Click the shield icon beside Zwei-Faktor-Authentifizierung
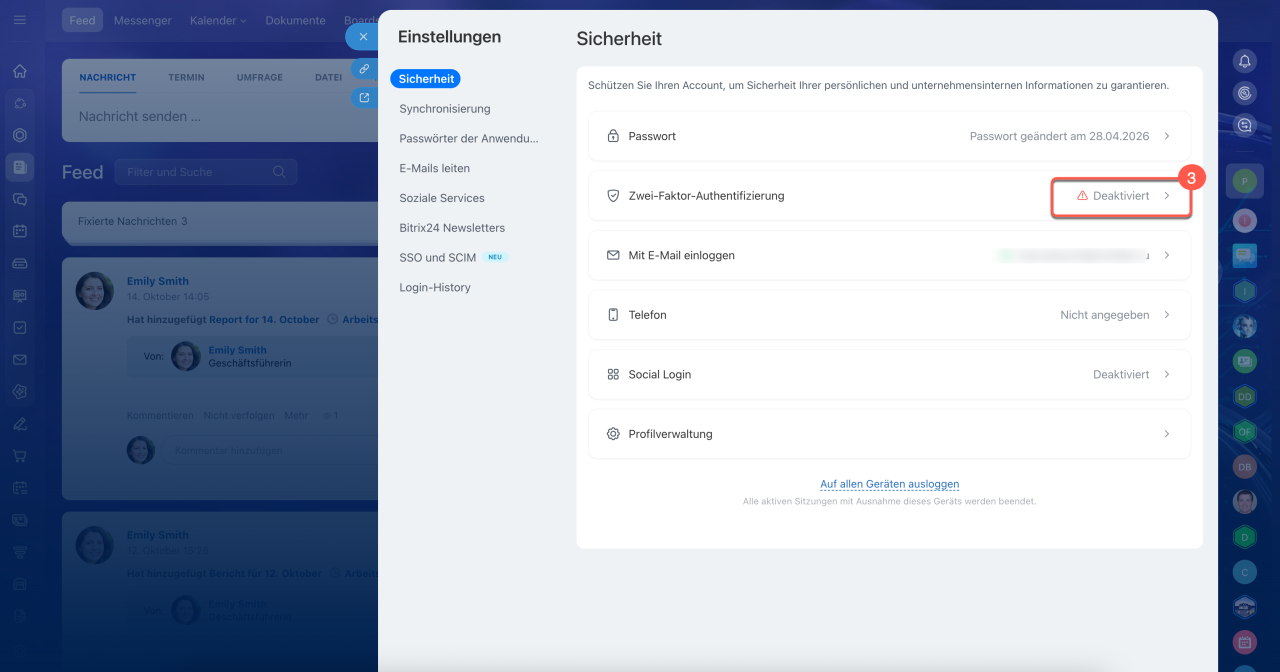 (x=614, y=196)
